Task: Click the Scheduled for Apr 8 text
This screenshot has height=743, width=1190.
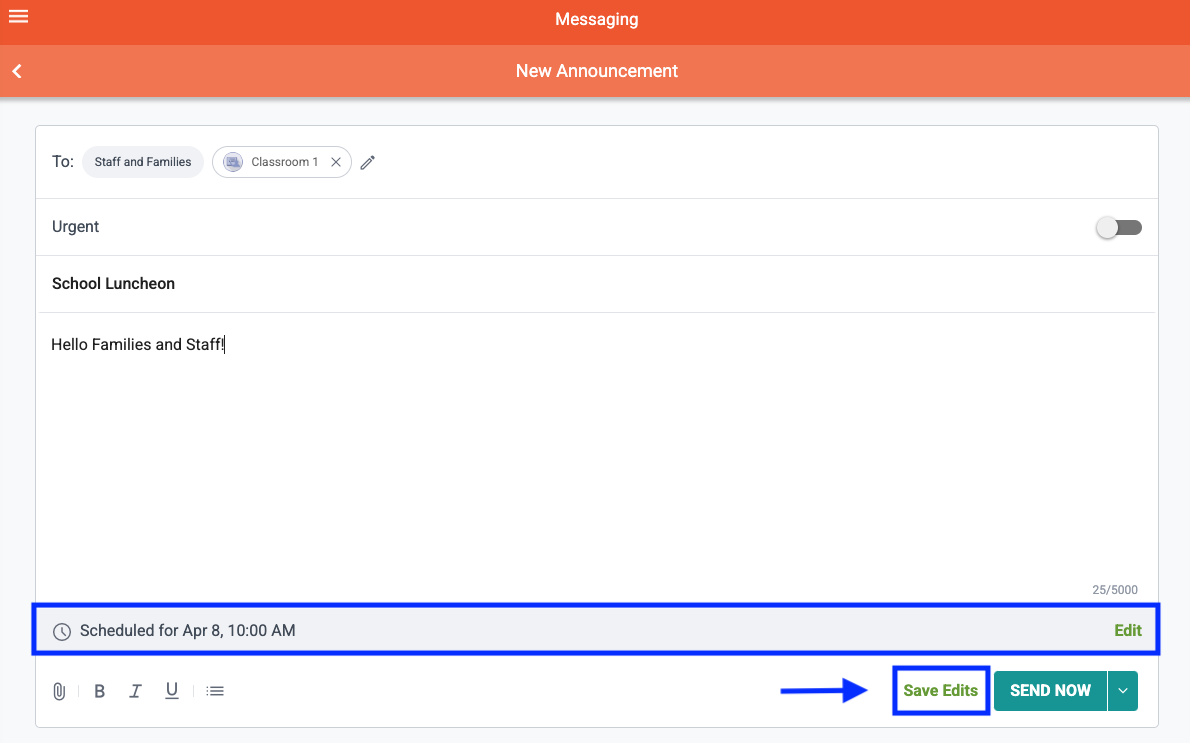Action: 188,631
